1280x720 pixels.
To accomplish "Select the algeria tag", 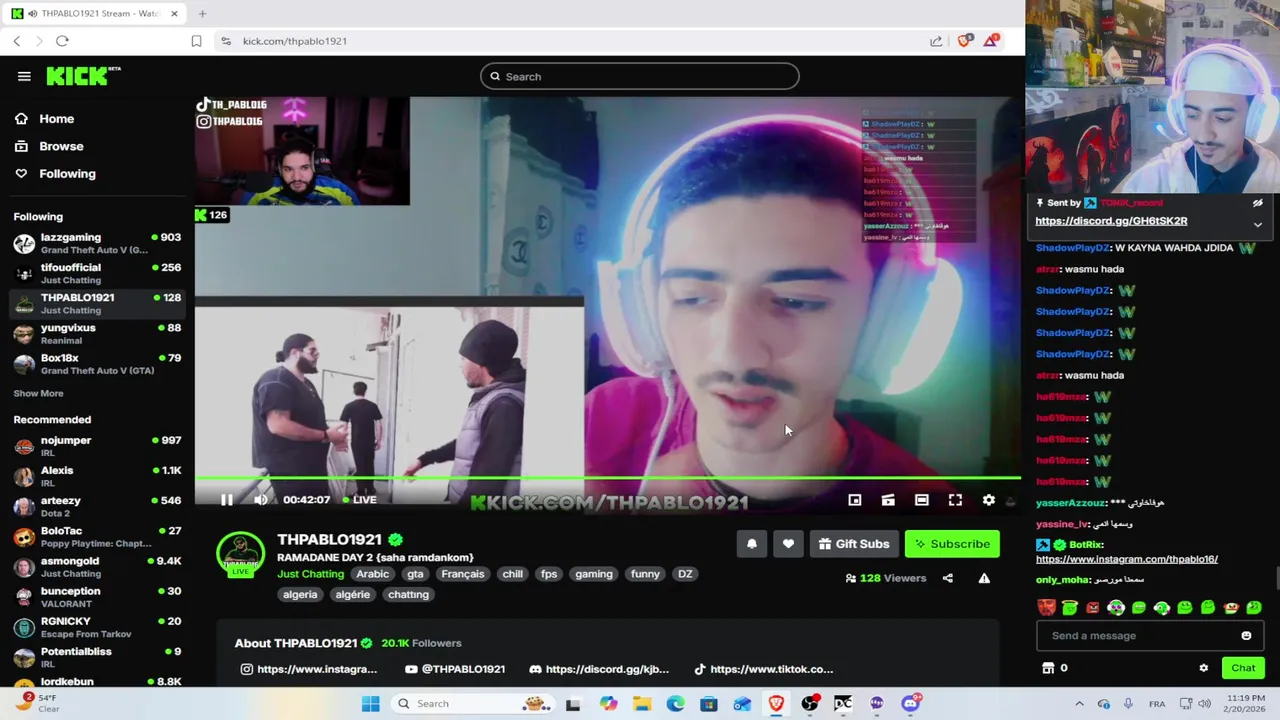I will (x=300, y=594).
